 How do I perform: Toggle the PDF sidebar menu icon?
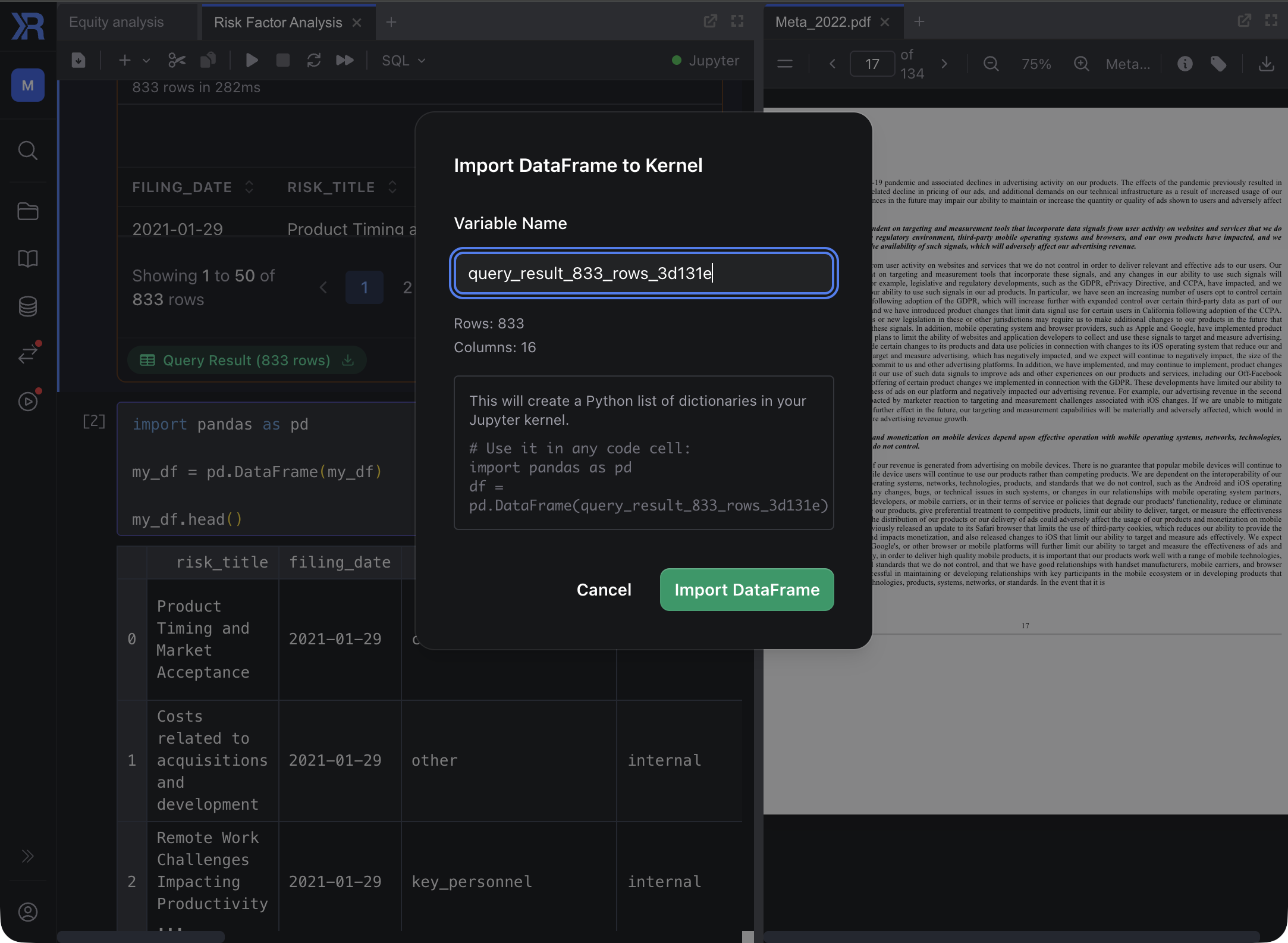point(785,64)
